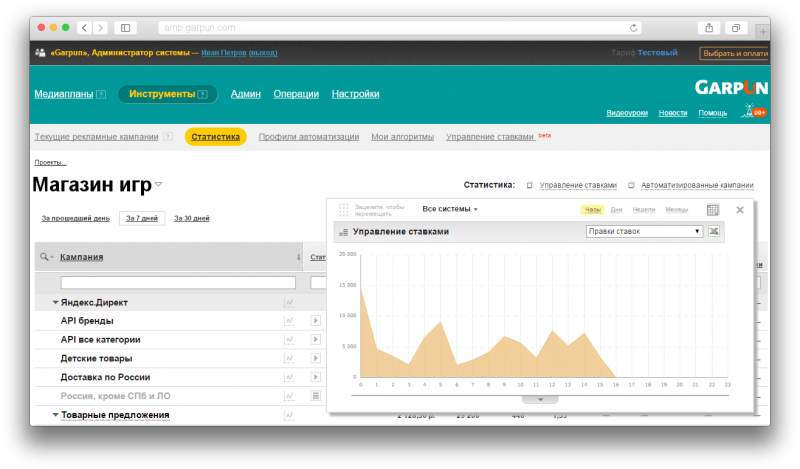The height and width of the screenshot is (469, 800).
Task: Export chart data with the Excel icon
Action: point(714,232)
